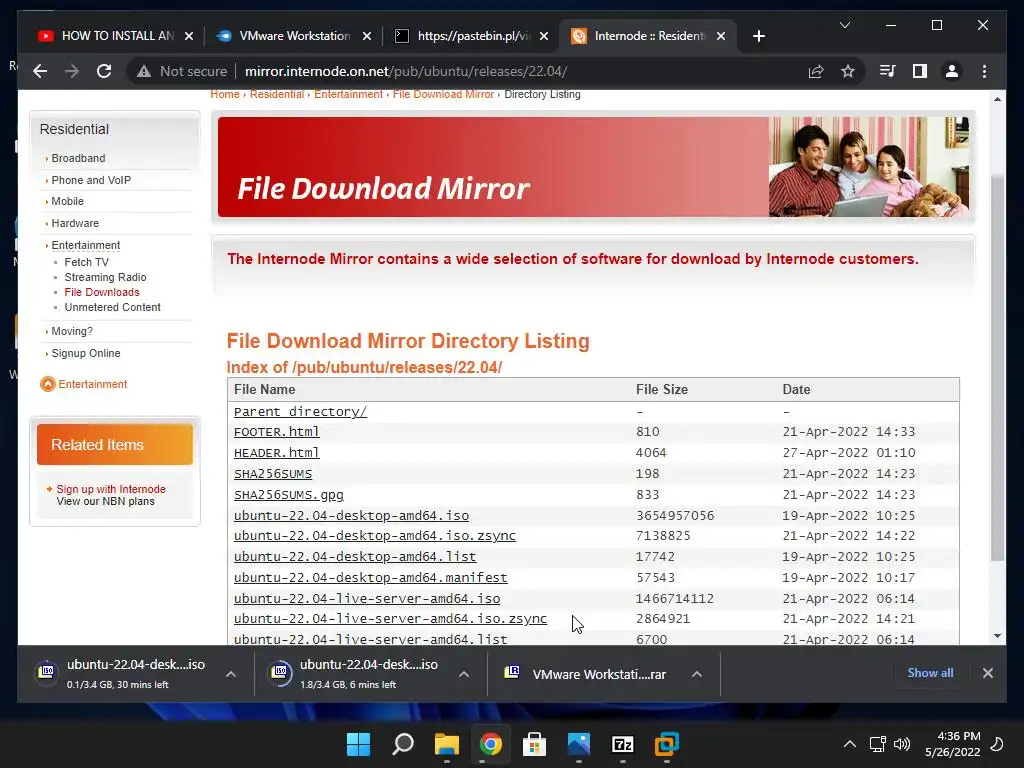Screen dimensions: 1024x768
Task: Click the browser forward arrow
Action: (x=72, y=71)
